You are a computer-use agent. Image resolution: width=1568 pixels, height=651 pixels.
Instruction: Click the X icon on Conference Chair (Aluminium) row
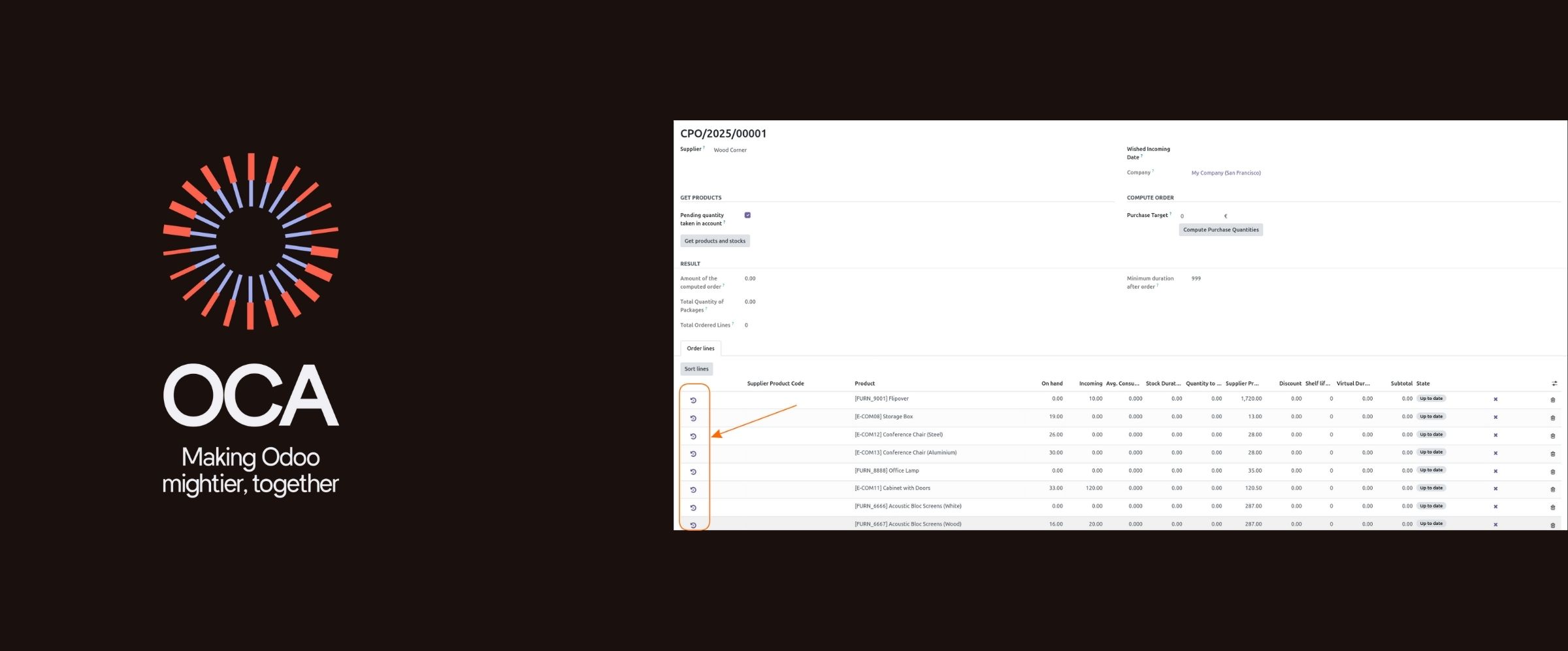[1495, 453]
